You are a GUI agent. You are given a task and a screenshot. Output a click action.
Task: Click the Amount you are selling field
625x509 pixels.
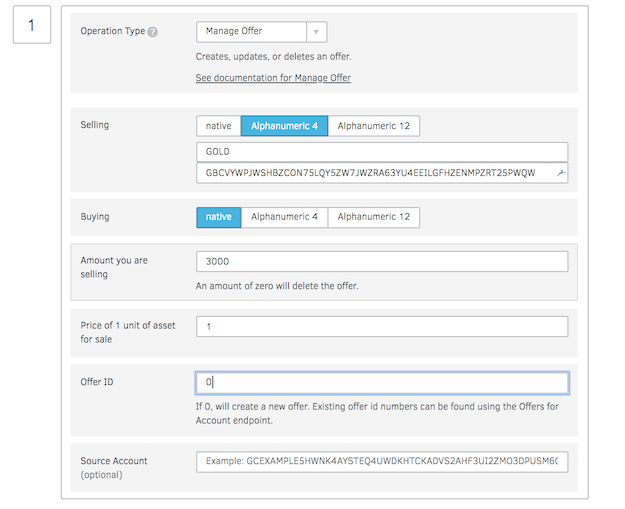pos(382,261)
